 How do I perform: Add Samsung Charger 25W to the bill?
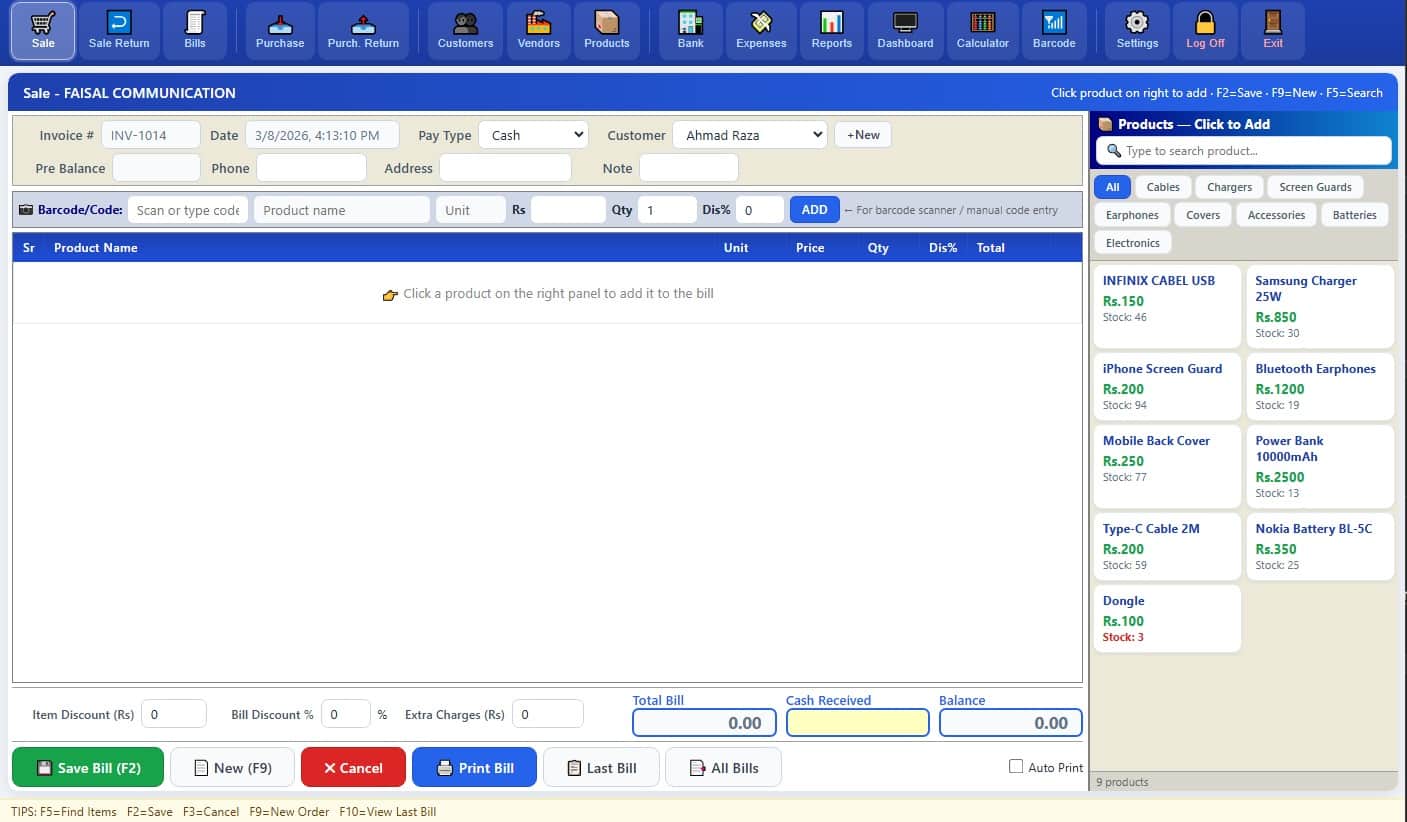pos(1320,305)
